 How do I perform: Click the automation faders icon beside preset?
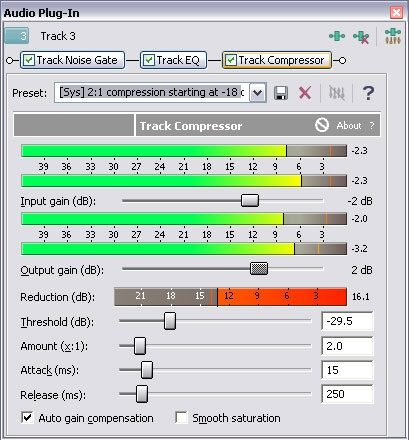pos(336,93)
